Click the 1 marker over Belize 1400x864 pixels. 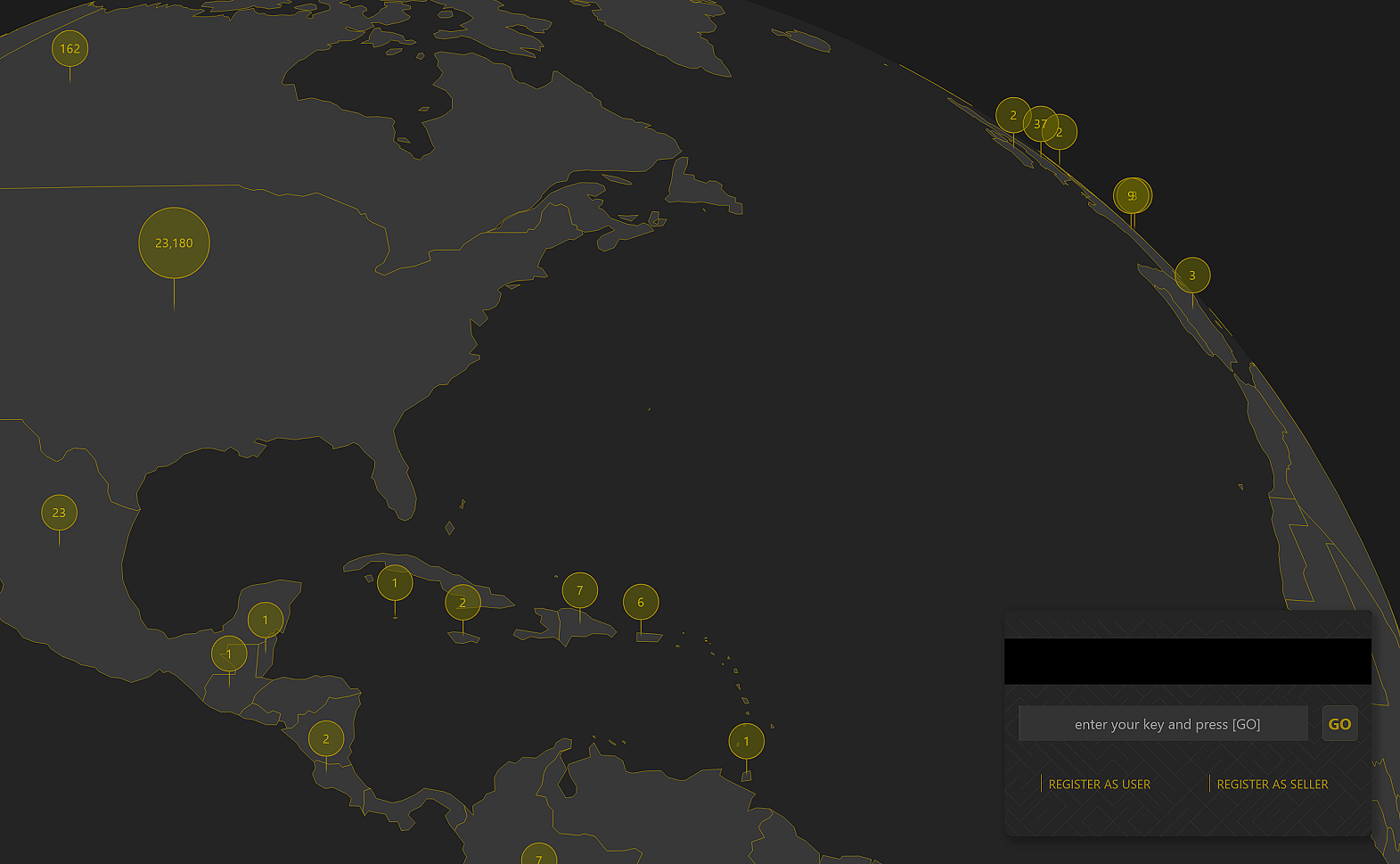[266, 620]
